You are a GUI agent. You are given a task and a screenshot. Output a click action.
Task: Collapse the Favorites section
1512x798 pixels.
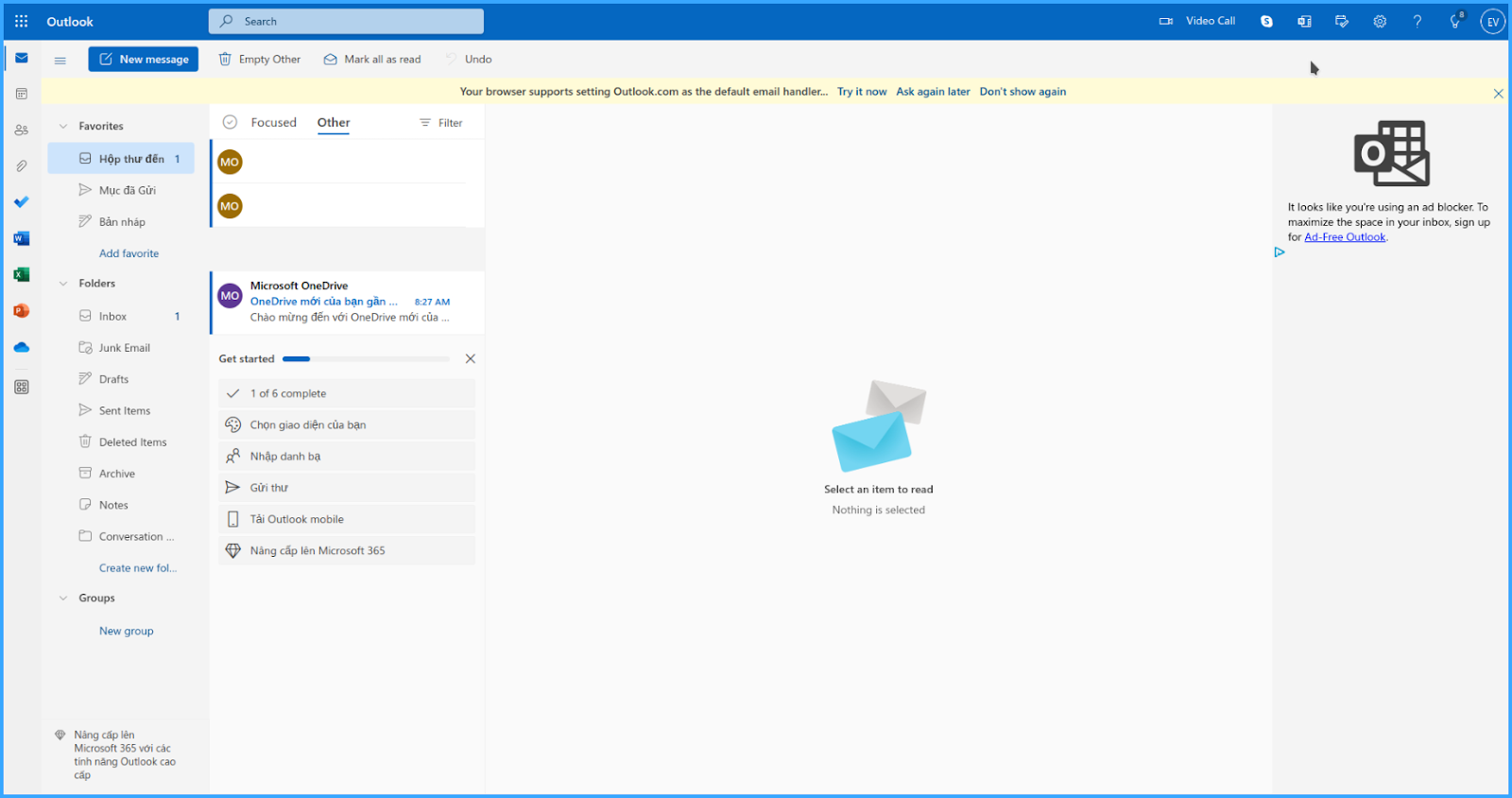(63, 126)
